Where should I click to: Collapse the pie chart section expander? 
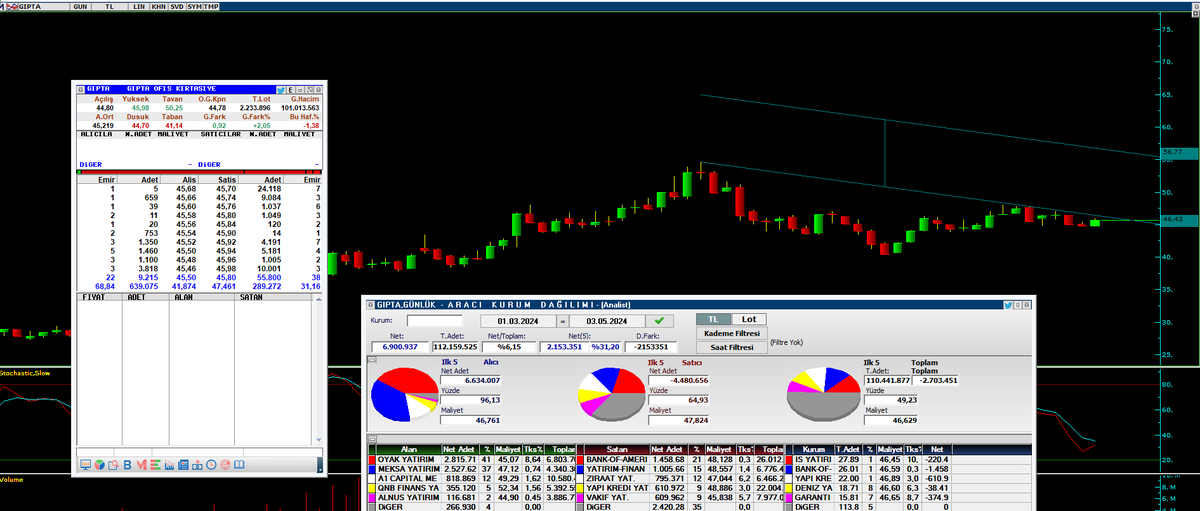pos(373,358)
